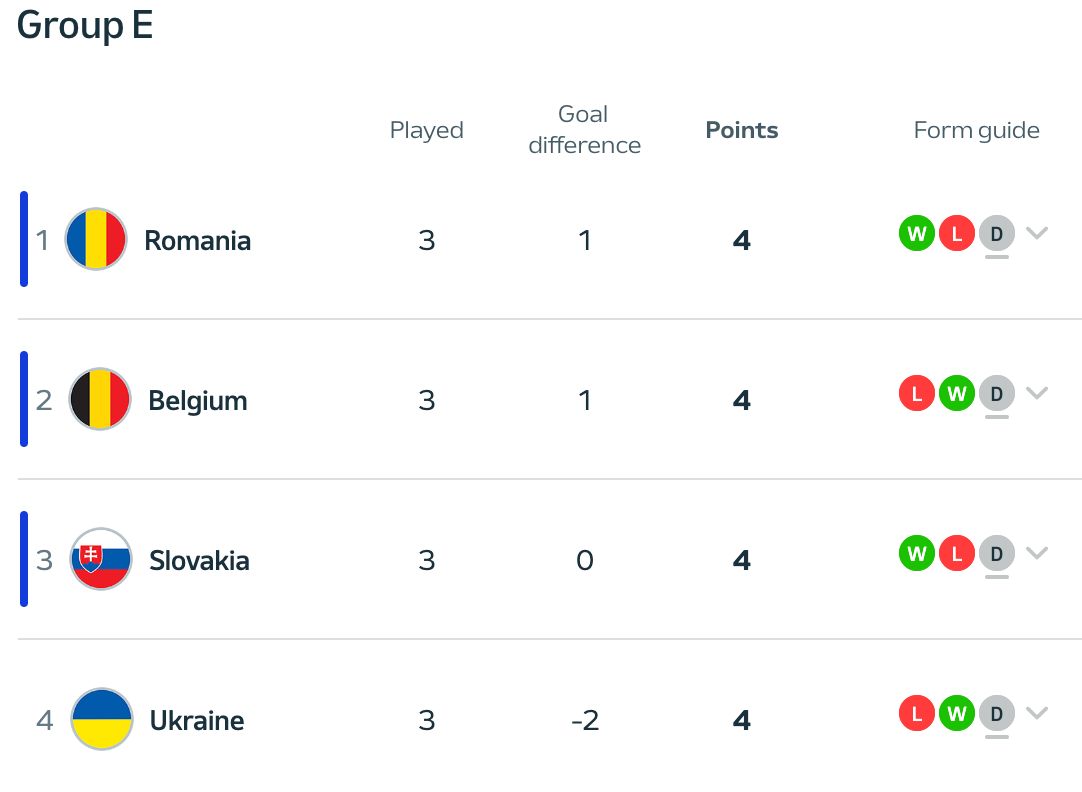This screenshot has height=792, width=1082.
Task: Select the Goal difference column header
Action: pyautogui.click(x=584, y=130)
